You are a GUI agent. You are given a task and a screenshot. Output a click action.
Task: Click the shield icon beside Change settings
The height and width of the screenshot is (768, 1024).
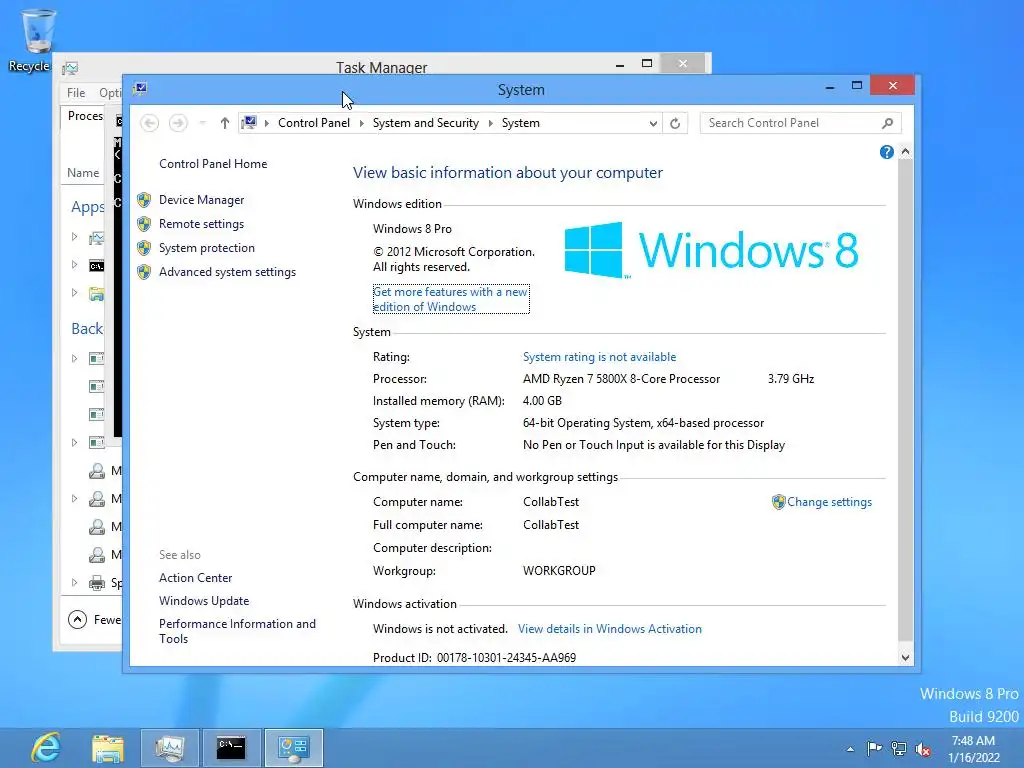(x=778, y=502)
